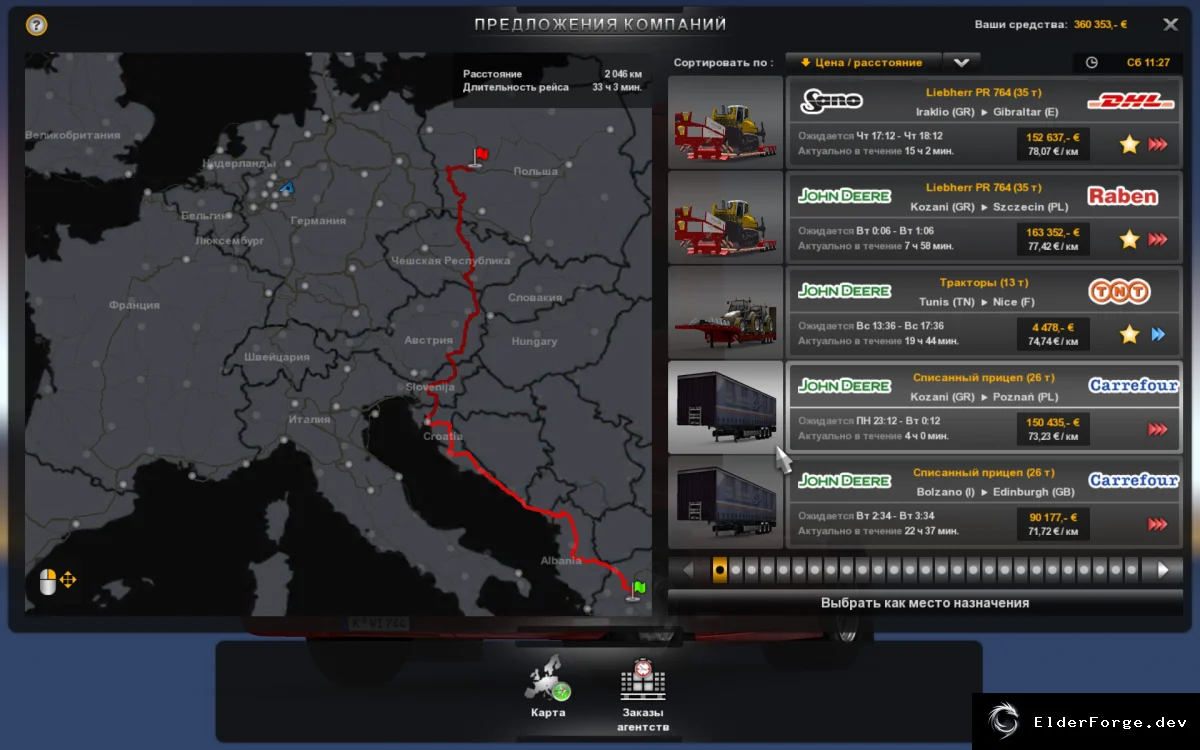Click the blue arrows on the TNT offer

(1158, 335)
